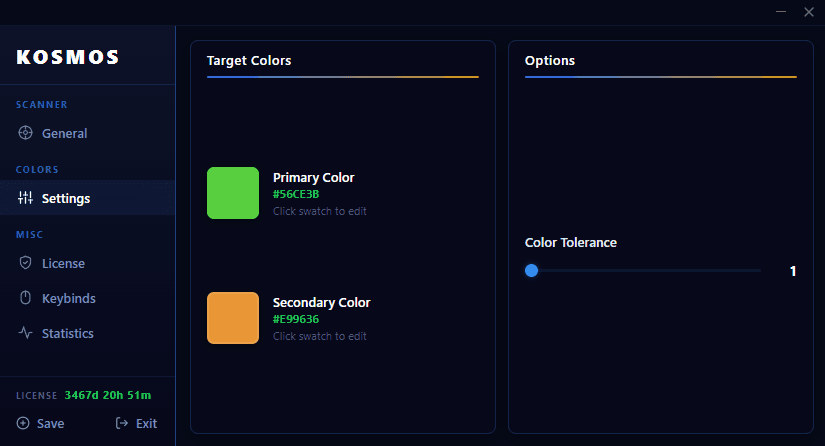Click the Statistics pulse icon
The height and width of the screenshot is (446, 825).
coord(26,333)
